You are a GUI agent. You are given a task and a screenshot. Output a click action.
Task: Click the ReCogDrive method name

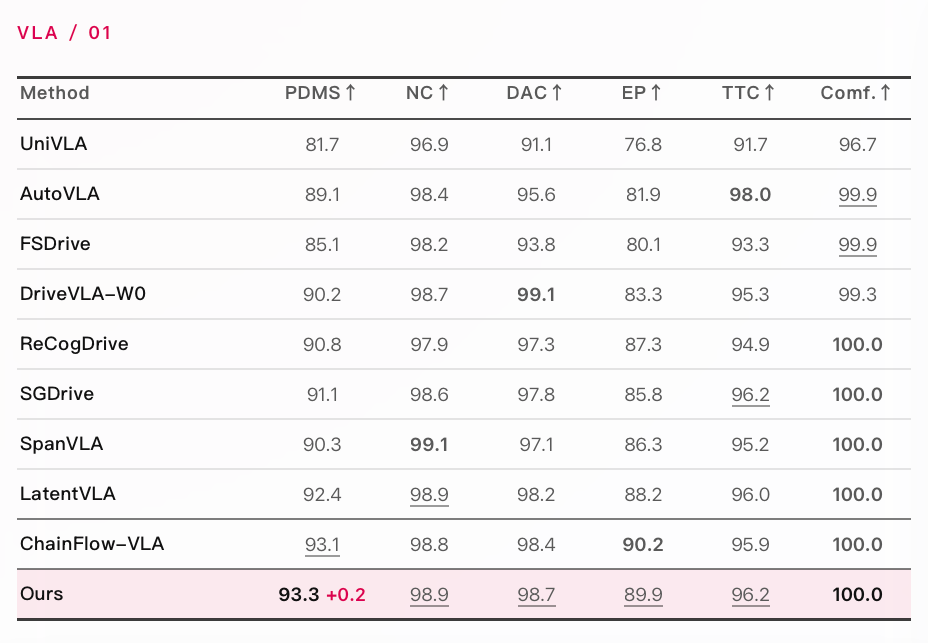(74, 344)
